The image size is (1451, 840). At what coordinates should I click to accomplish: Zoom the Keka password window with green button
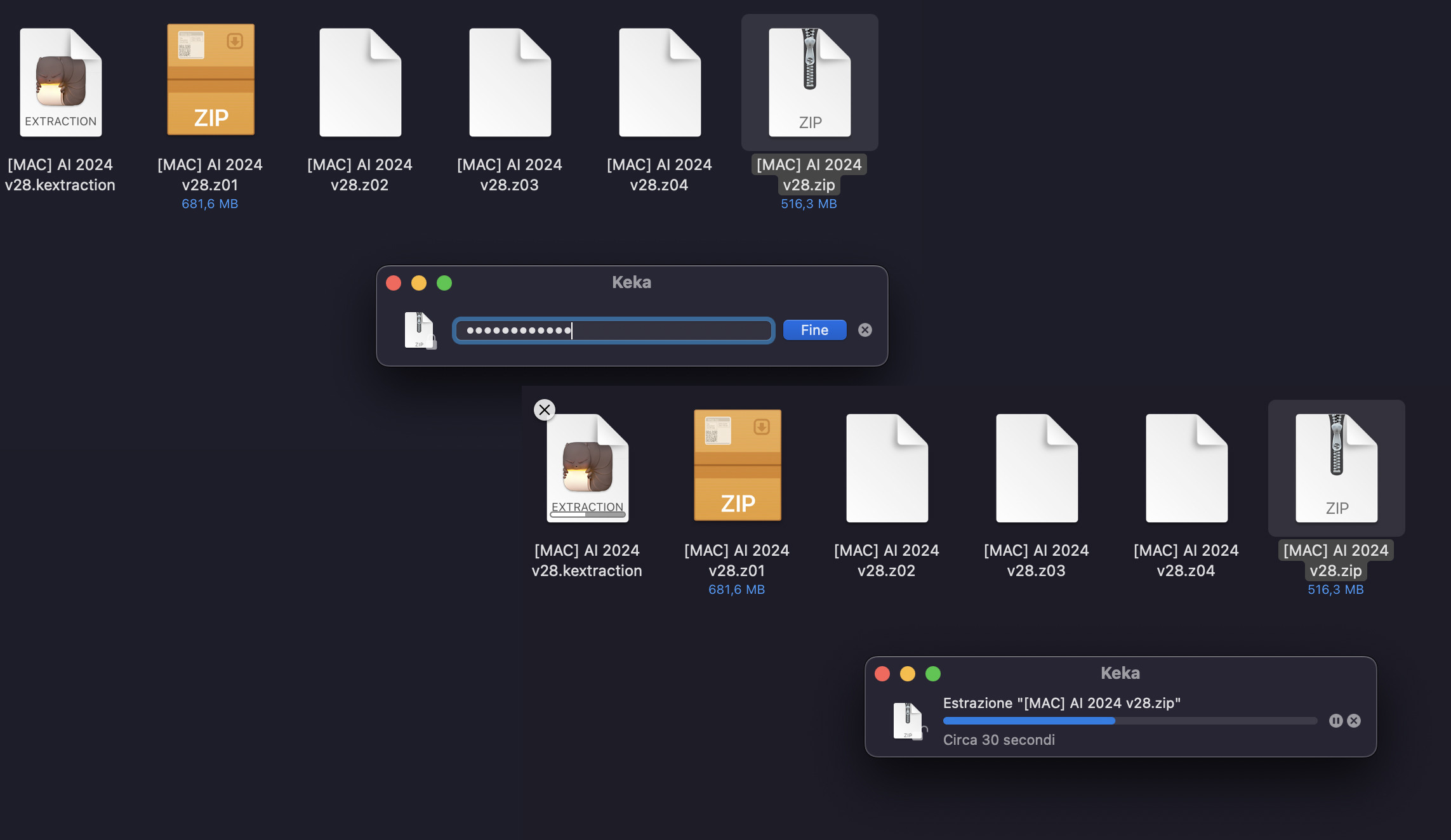click(444, 283)
